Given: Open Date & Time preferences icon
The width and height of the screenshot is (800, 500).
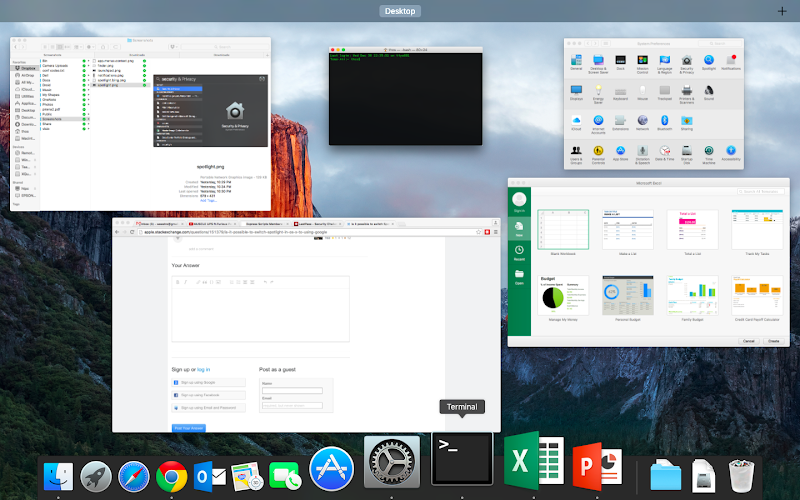Looking at the screenshot, I should [x=664, y=153].
